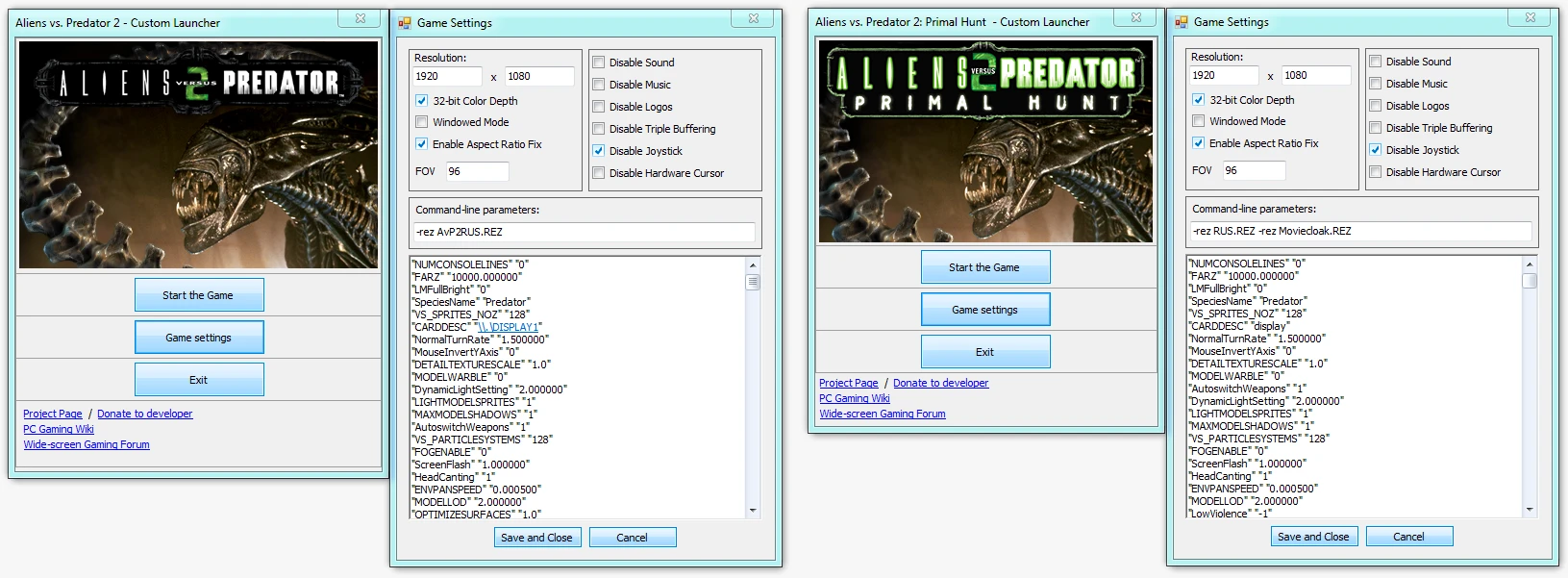The image size is (1568, 578).
Task: Click FOV 96 field in Moviecloak.REZ settings window
Action: (1254, 170)
